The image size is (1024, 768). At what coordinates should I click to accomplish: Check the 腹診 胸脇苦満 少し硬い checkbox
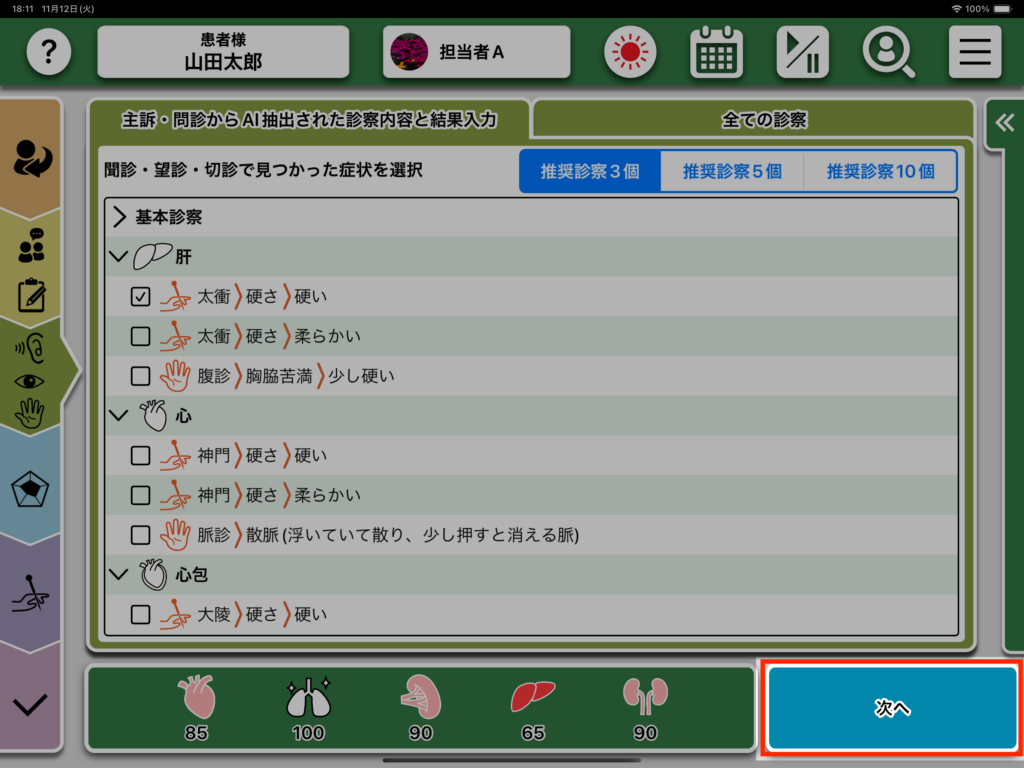click(x=141, y=377)
